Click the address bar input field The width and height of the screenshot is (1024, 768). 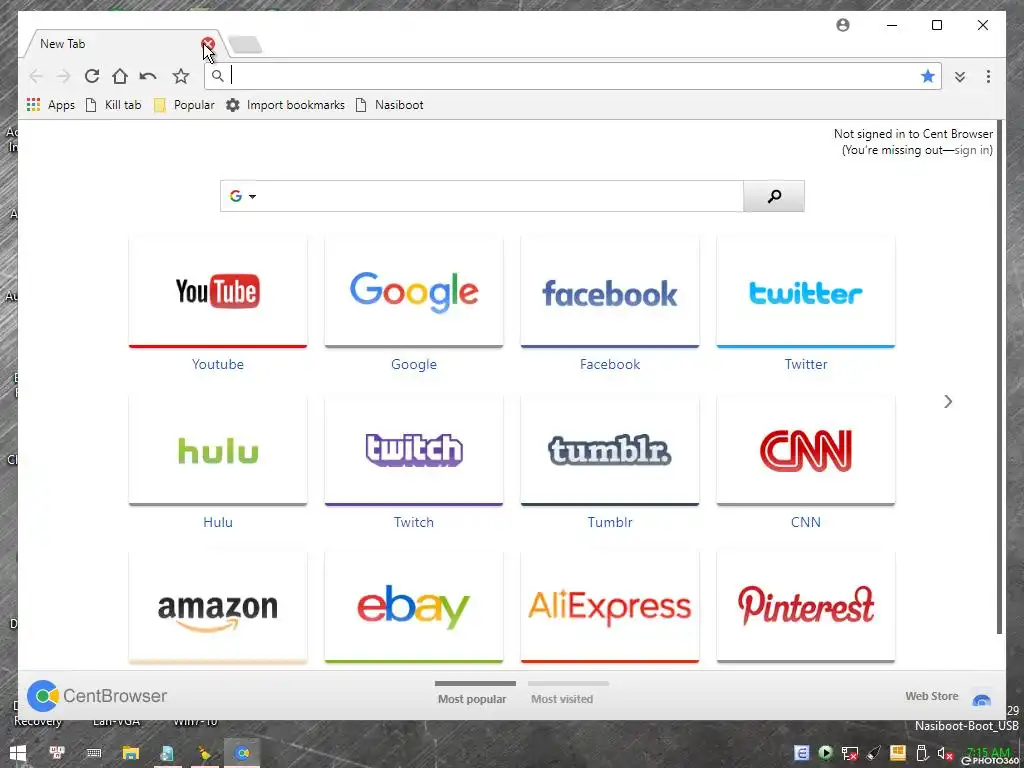pyautogui.click(x=572, y=76)
